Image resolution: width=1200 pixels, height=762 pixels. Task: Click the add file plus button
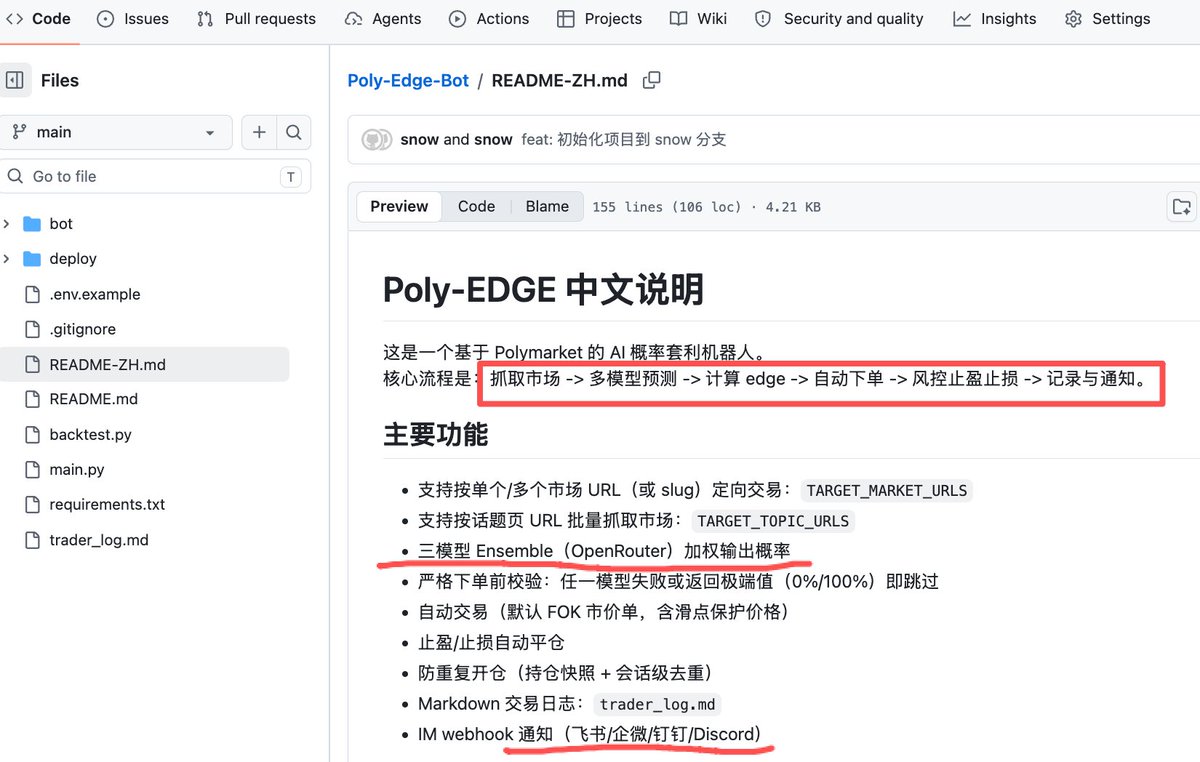259,132
